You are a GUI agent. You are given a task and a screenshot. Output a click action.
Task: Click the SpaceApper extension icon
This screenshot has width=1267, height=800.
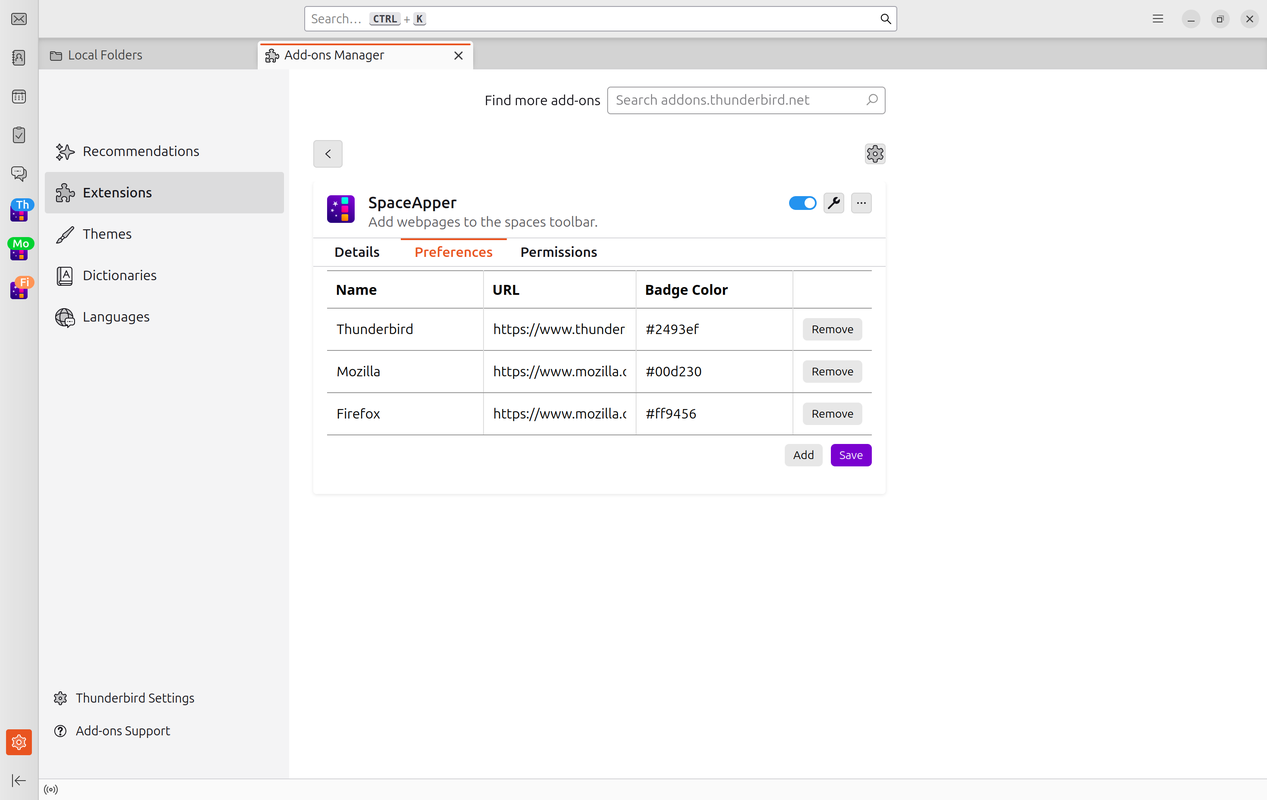[341, 209]
